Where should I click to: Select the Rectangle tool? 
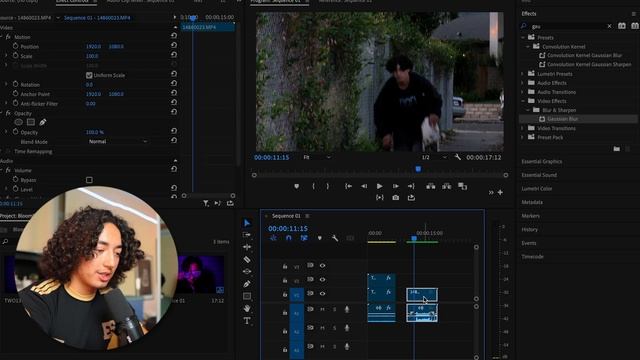point(247,296)
